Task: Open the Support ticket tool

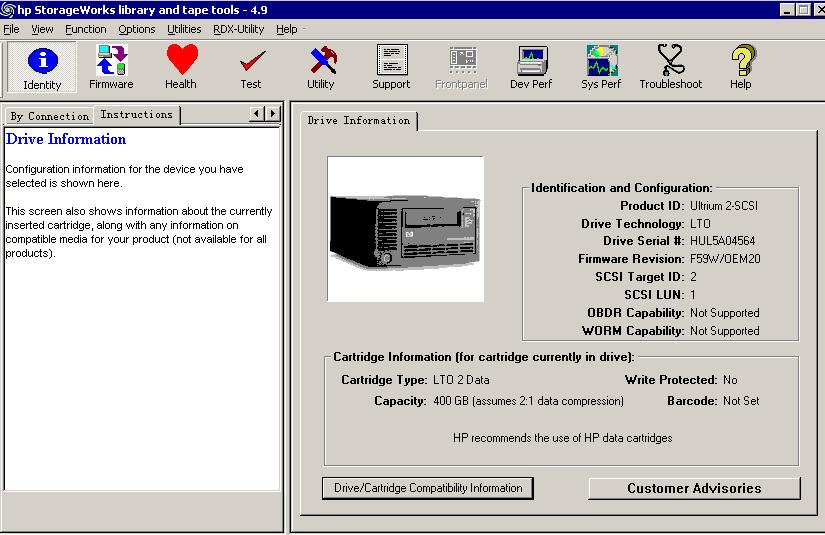Action: click(391, 67)
